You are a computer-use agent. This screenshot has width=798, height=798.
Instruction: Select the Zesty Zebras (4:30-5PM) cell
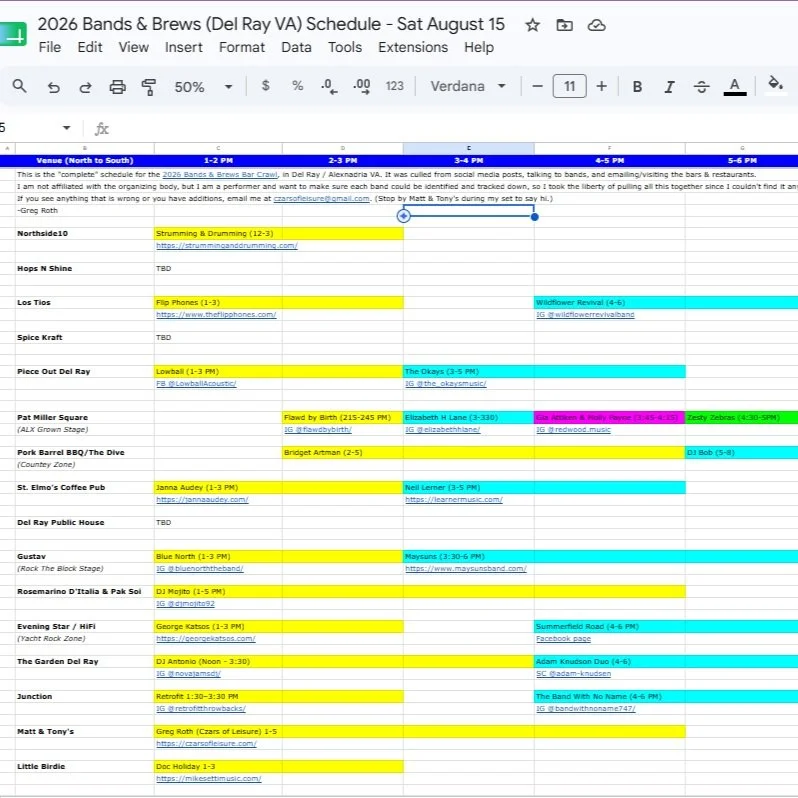pyautogui.click(x=742, y=417)
